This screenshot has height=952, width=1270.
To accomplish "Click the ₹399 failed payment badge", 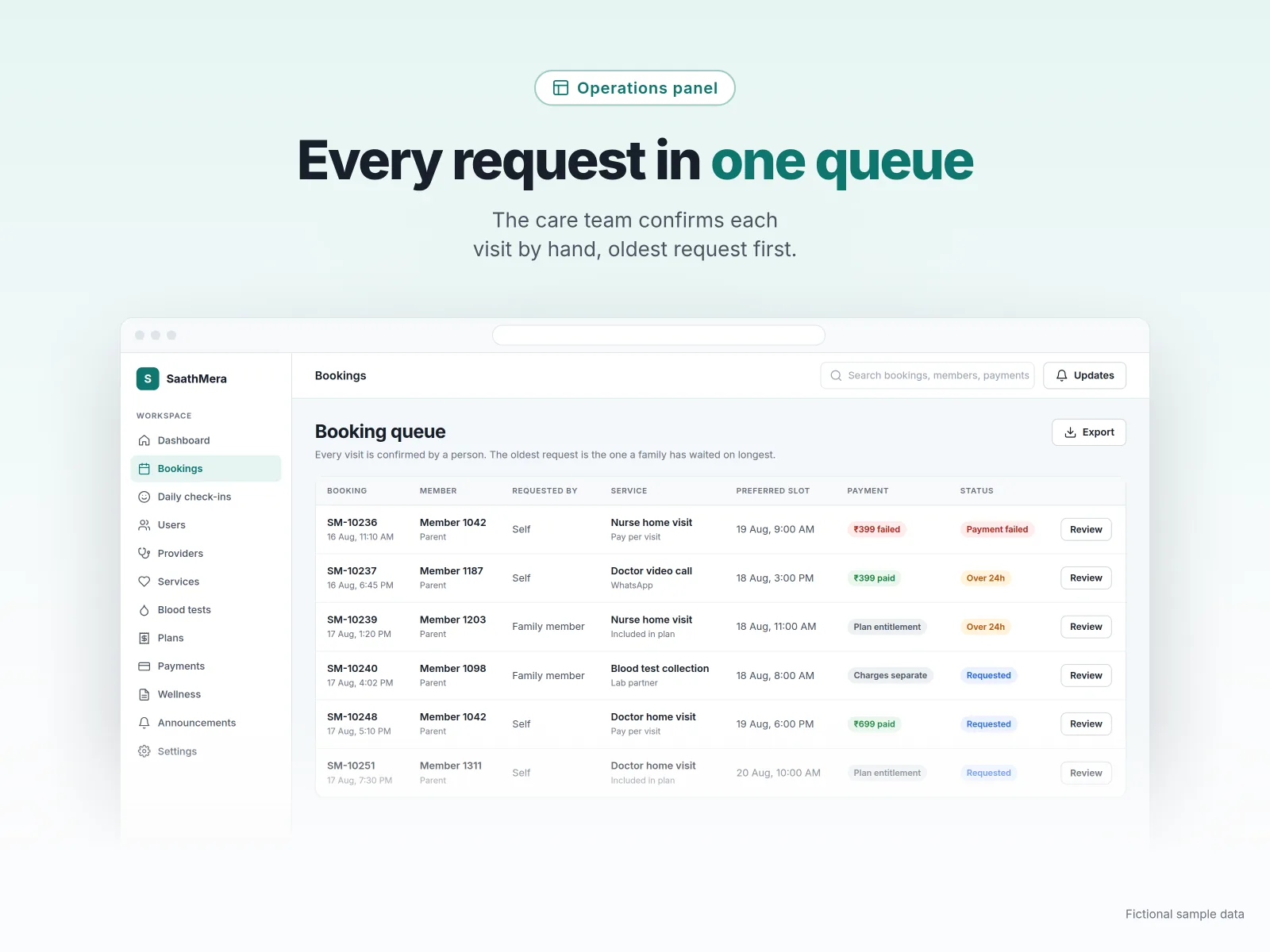I will [x=877, y=529].
